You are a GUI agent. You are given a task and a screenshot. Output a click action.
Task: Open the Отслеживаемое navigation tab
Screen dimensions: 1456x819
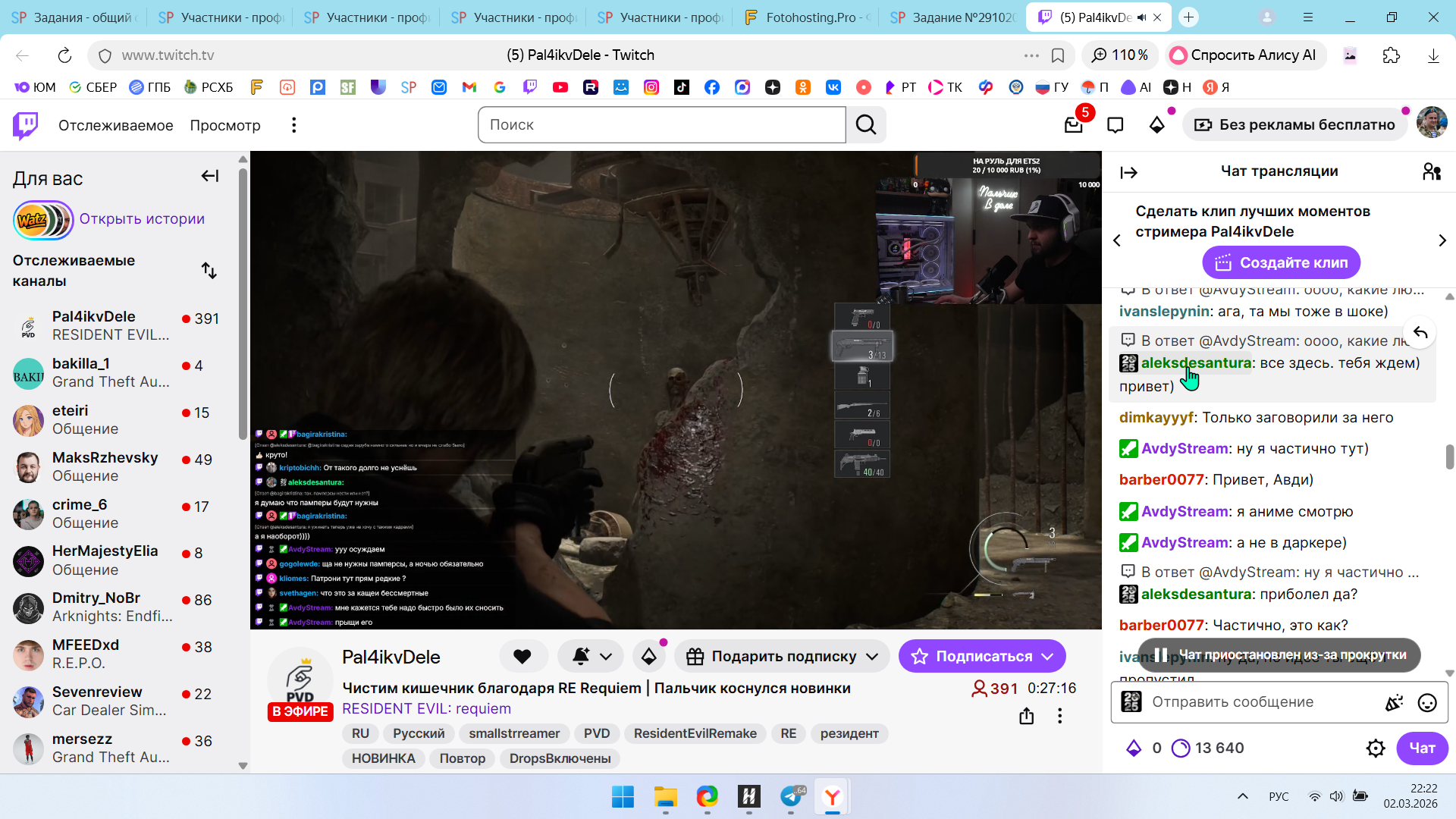click(115, 125)
